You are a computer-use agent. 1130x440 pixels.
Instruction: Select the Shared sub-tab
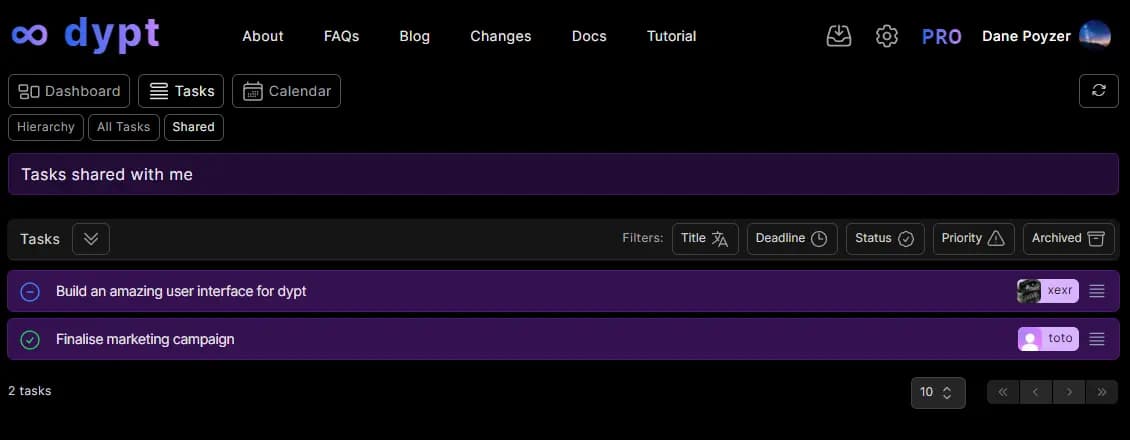point(194,127)
